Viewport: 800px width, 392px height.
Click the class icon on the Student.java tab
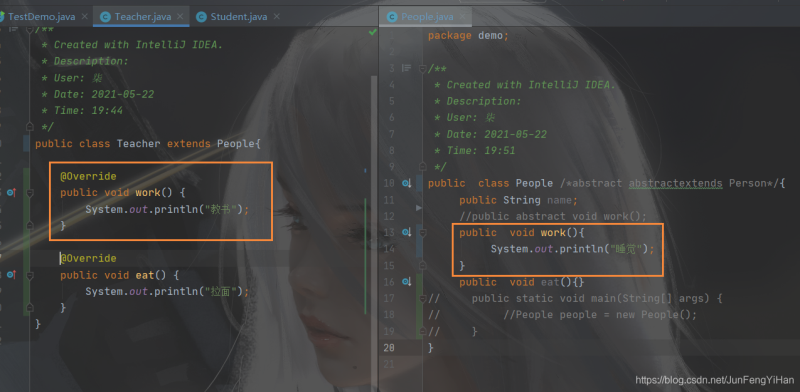[x=202, y=17]
